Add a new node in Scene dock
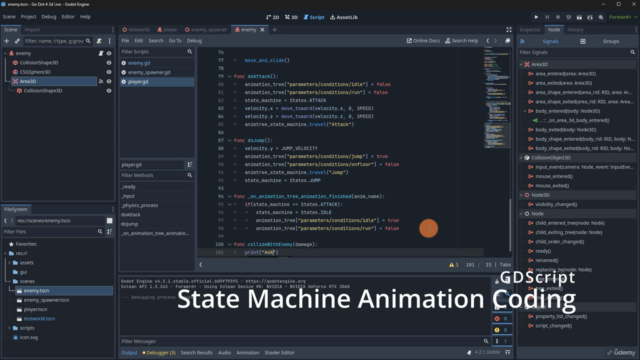 click(x=7, y=41)
